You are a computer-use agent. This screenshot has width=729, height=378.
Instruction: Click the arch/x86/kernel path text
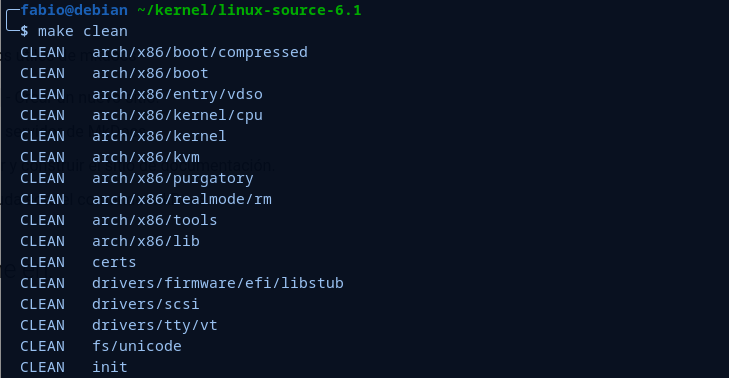(159, 136)
